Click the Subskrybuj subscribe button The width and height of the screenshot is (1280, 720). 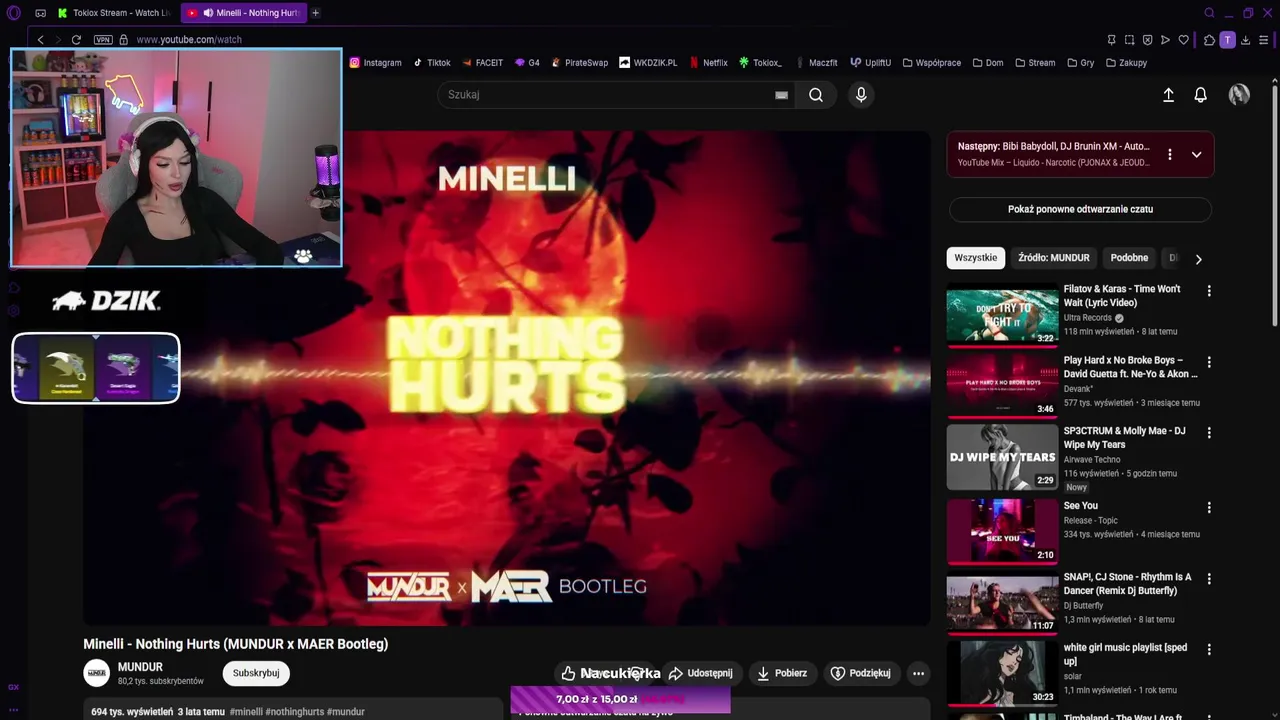point(256,673)
